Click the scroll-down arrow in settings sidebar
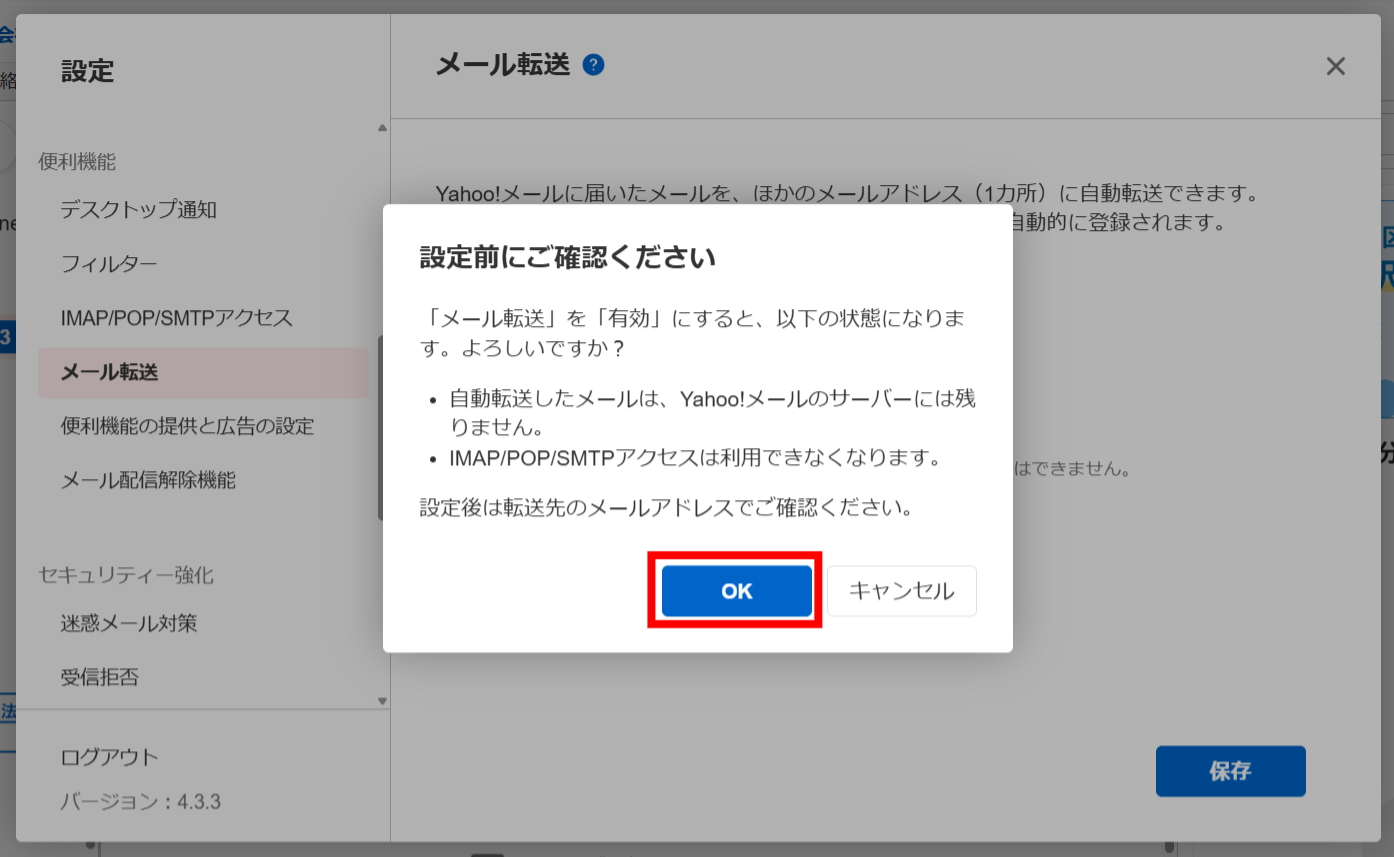Viewport: 1394px width, 857px height. point(382,701)
